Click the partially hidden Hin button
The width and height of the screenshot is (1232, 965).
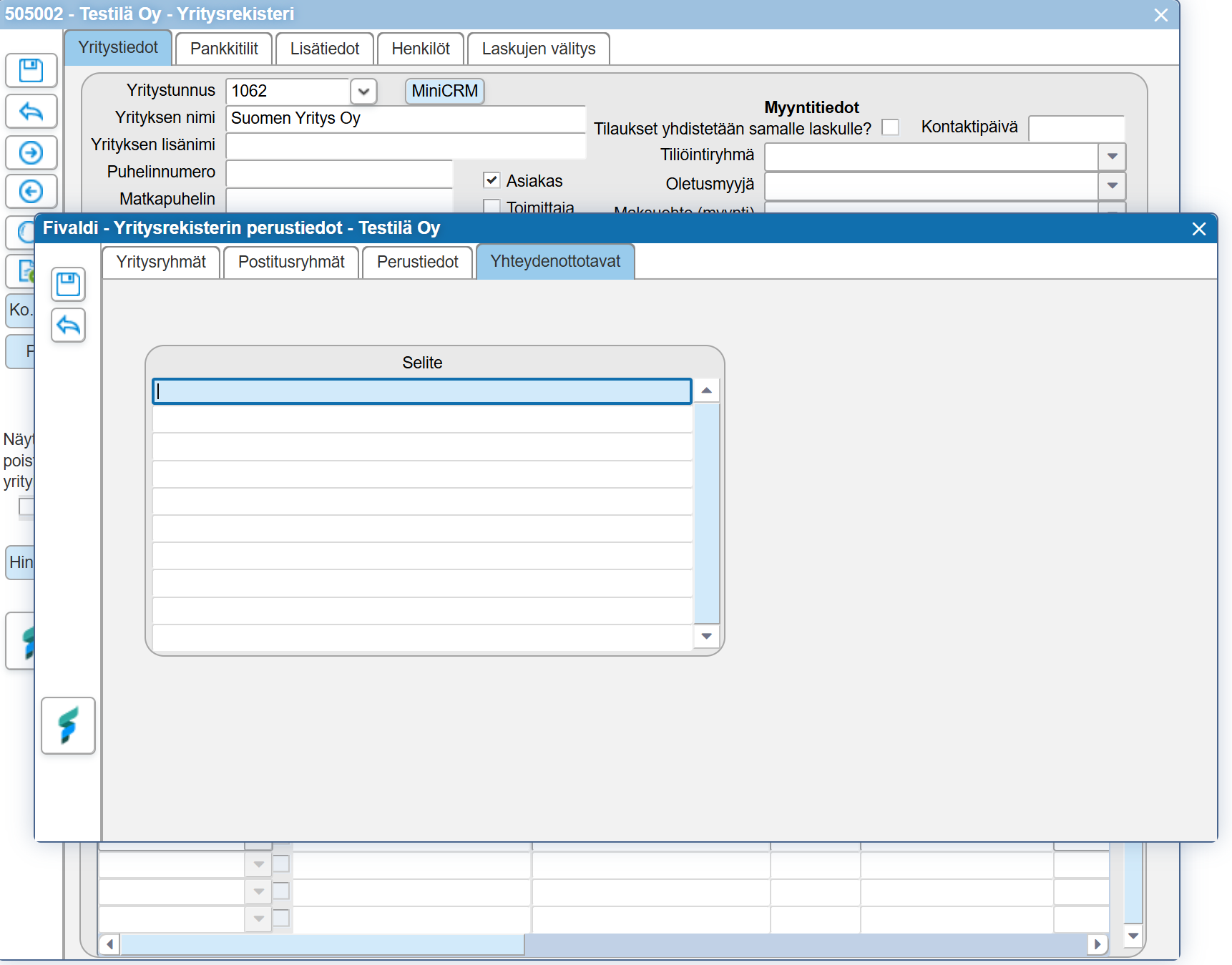tap(20, 563)
